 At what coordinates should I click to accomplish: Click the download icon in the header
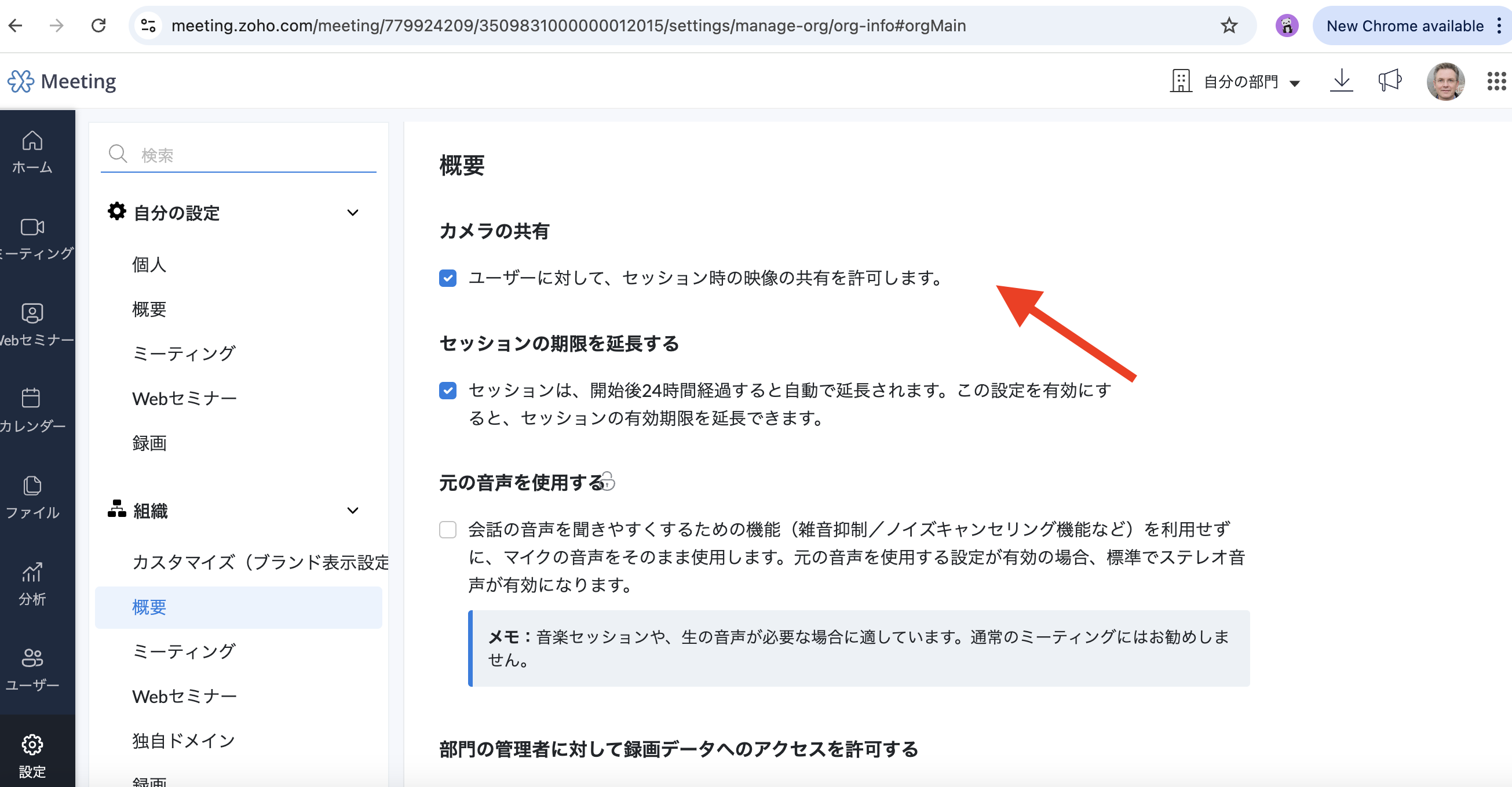(x=1341, y=81)
